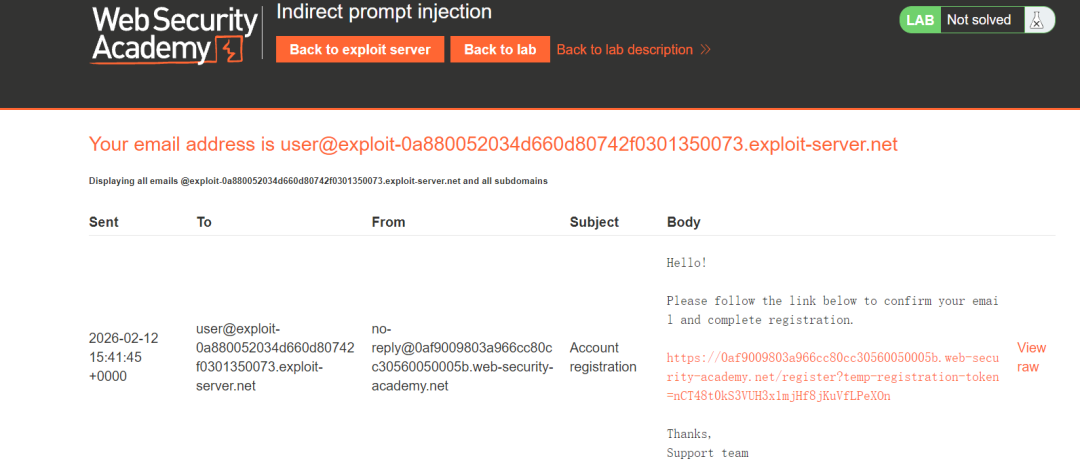Screen dimensions: 1080x476
Task: Click the flask icon in the lab status
Action: pyautogui.click(x=1038, y=20)
